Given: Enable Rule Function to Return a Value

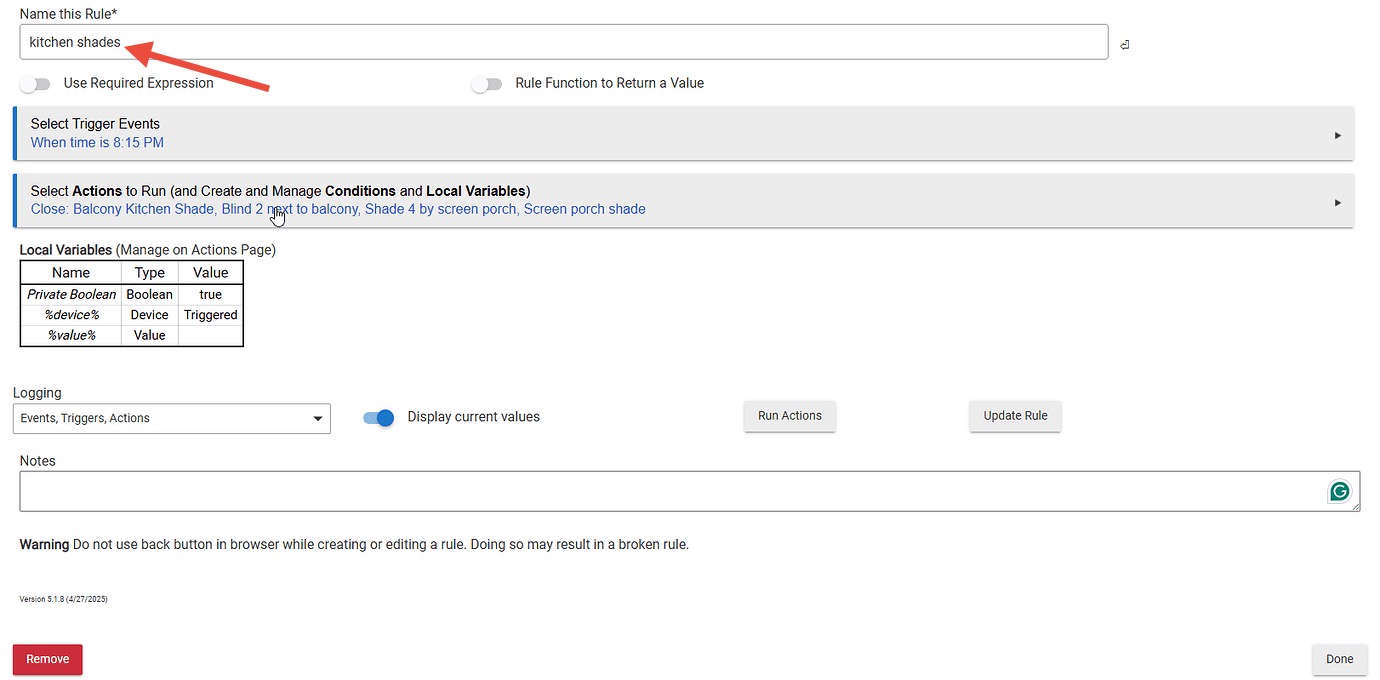Looking at the screenshot, I should pyautogui.click(x=487, y=84).
